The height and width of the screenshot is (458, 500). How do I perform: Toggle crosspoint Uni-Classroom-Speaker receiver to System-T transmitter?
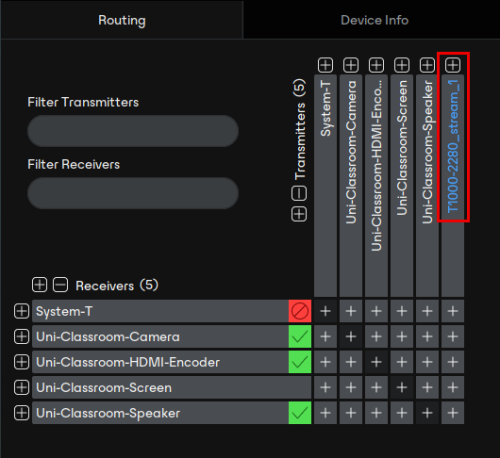coord(325,413)
